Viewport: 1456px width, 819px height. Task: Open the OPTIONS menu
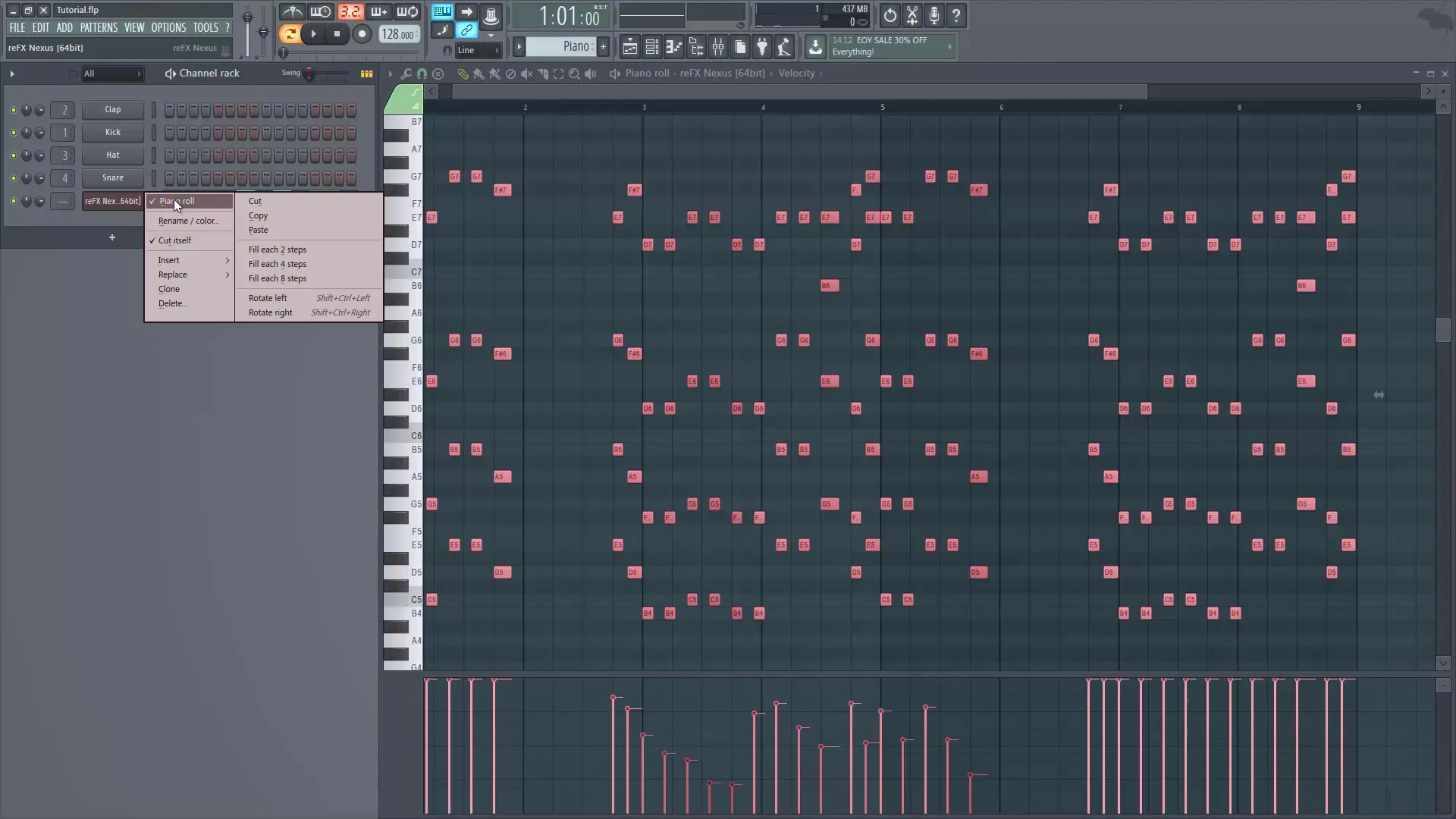click(168, 27)
